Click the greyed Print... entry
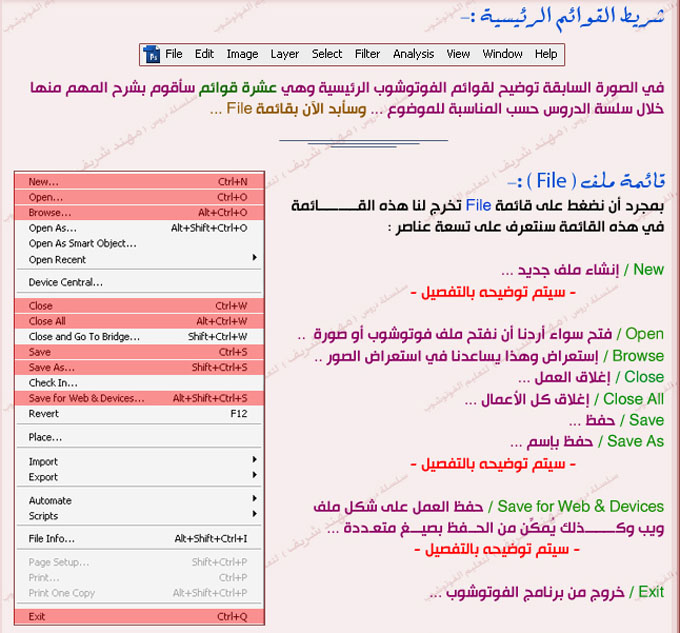The width and height of the screenshot is (680, 633). 139,578
